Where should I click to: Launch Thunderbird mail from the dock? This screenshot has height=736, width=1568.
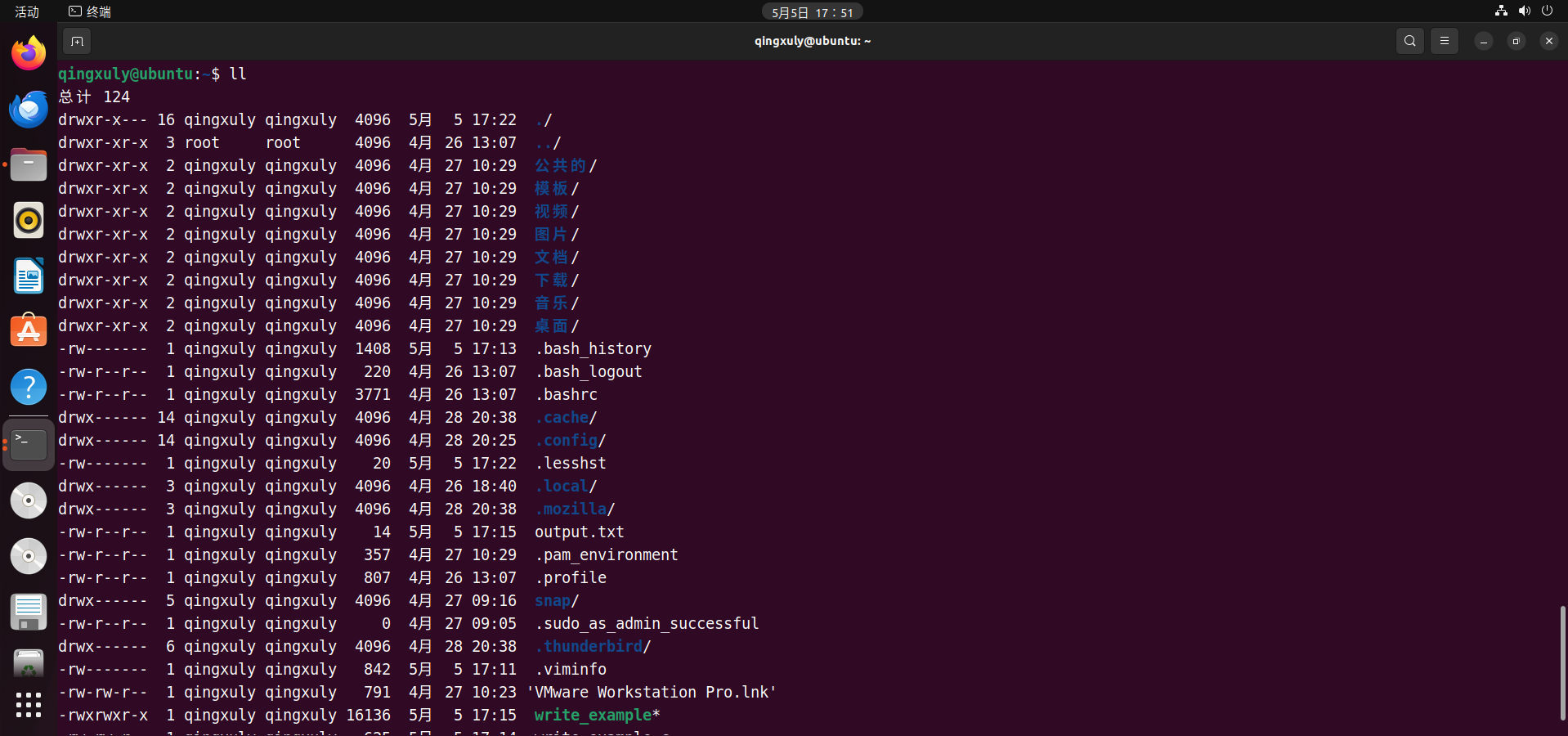(x=29, y=109)
